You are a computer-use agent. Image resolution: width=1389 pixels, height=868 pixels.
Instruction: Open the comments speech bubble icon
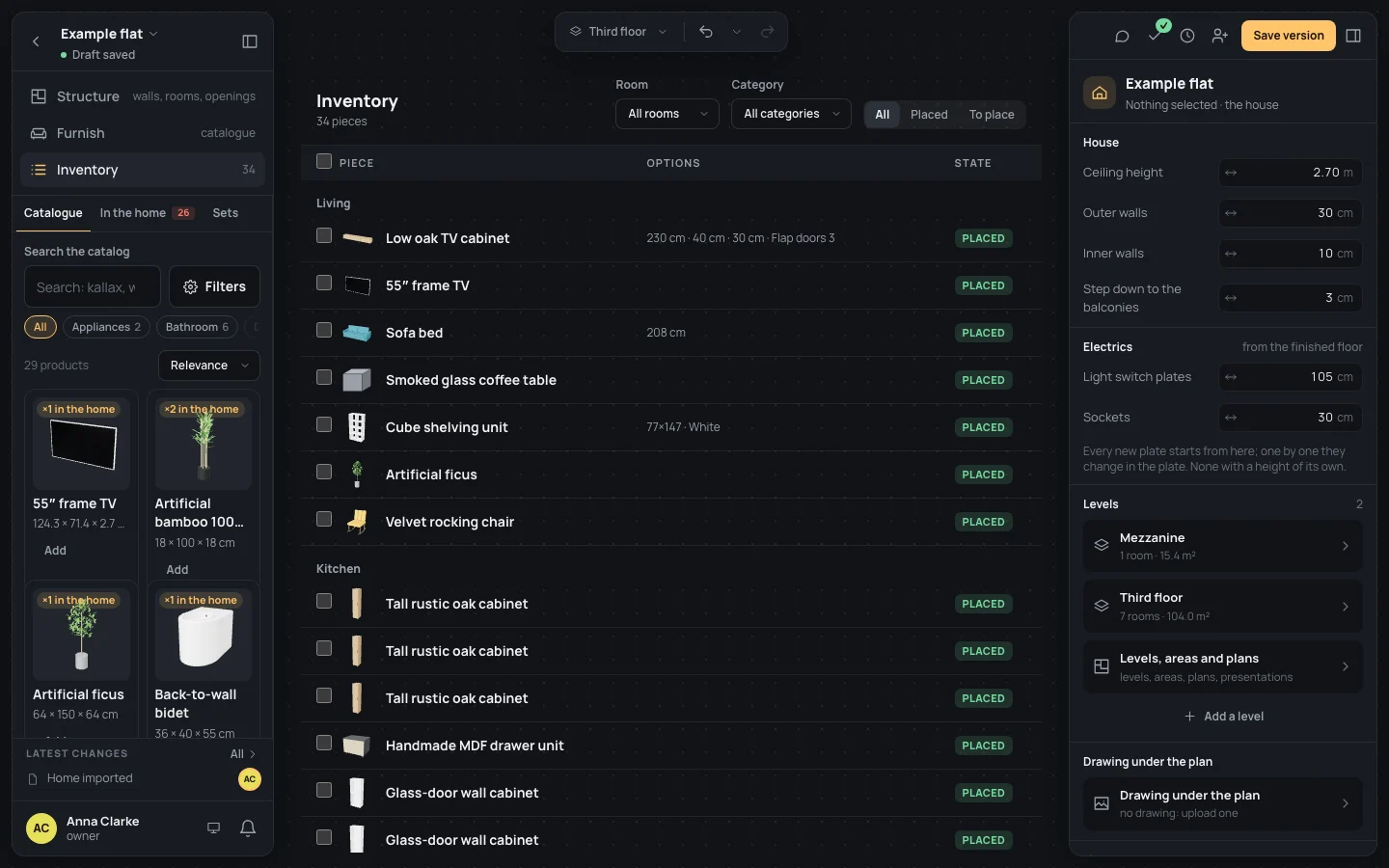coord(1122,36)
